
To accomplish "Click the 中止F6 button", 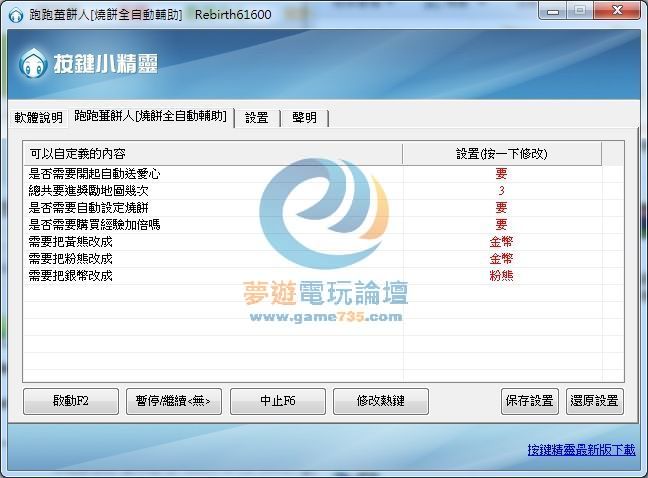I will tap(278, 401).
